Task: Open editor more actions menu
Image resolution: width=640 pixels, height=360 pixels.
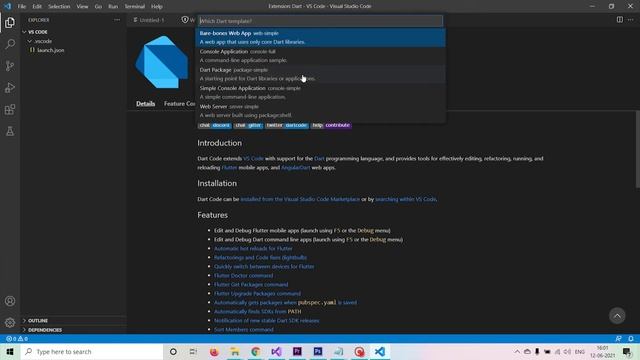Action: click(x=631, y=20)
